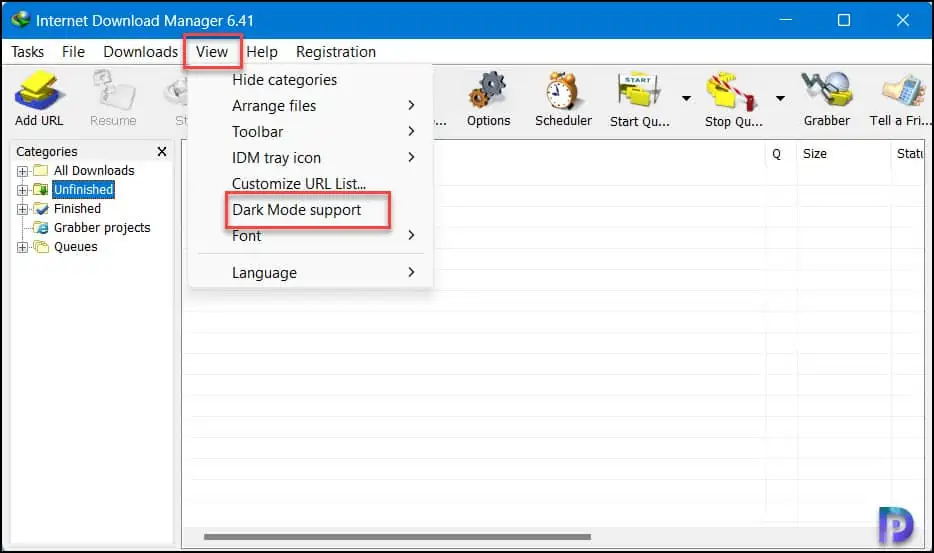
Task: Minimize the Internet Download Manager window
Action: [786, 20]
